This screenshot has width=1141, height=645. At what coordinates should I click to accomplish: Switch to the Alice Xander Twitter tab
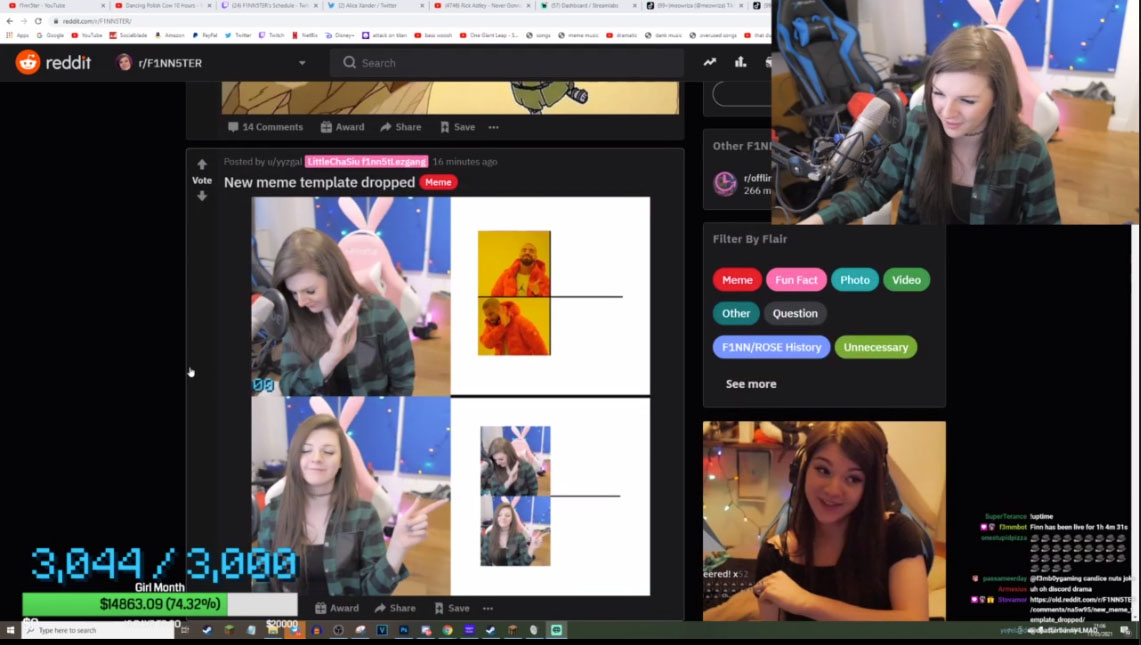pos(373,5)
